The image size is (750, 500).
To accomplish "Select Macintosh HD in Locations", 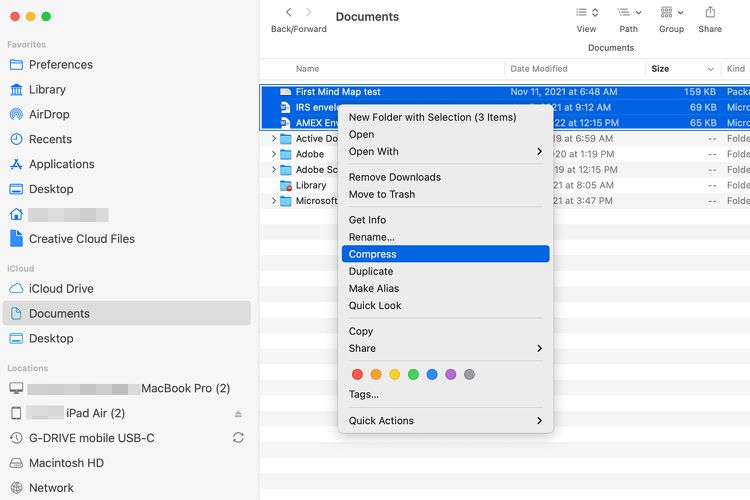I will (66, 463).
